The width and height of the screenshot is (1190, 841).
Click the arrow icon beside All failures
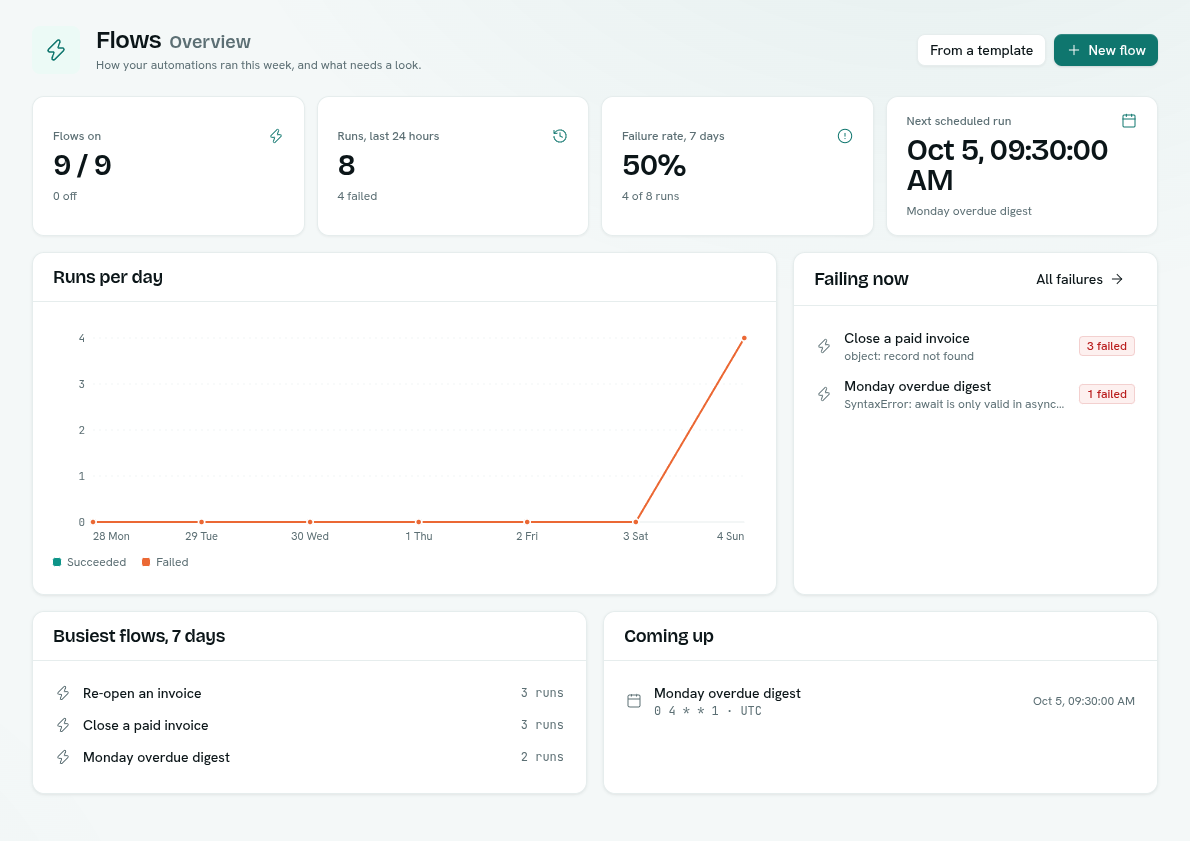coord(1117,279)
